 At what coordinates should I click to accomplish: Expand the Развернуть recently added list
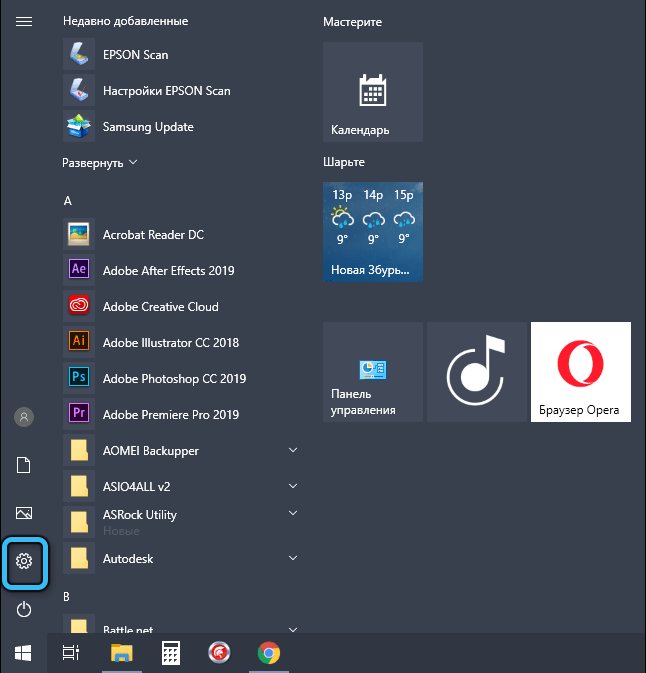pyautogui.click(x=100, y=163)
